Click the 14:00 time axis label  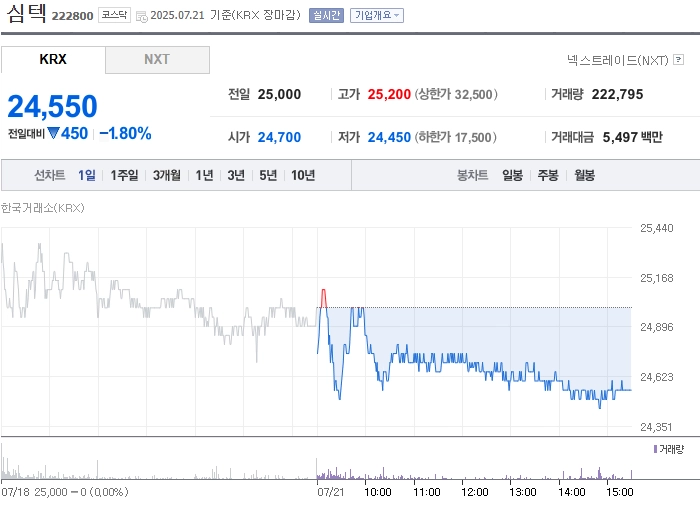(x=571, y=492)
